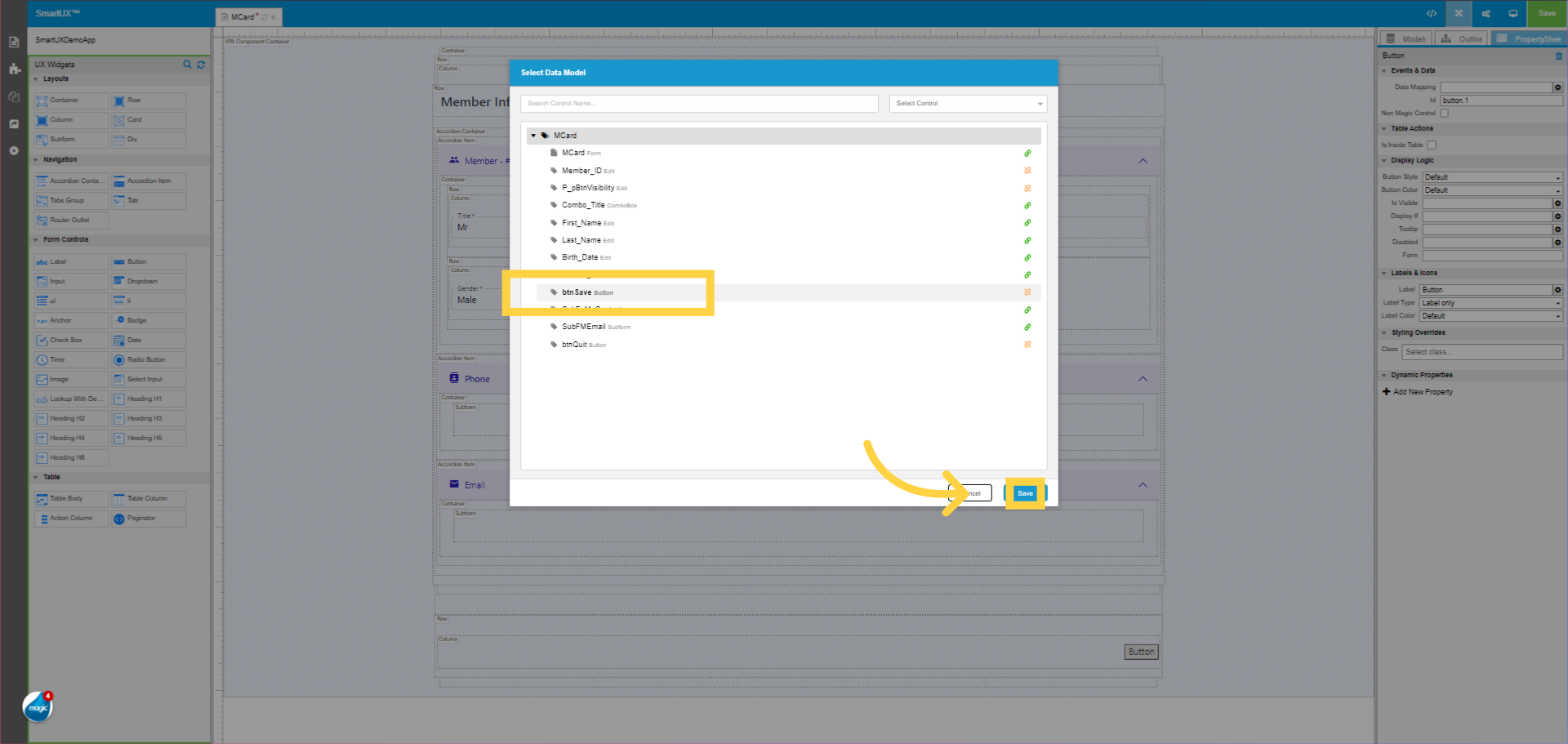The image size is (1568, 744).
Task: Open the gear icon next to Data Mapping
Action: [1558, 87]
